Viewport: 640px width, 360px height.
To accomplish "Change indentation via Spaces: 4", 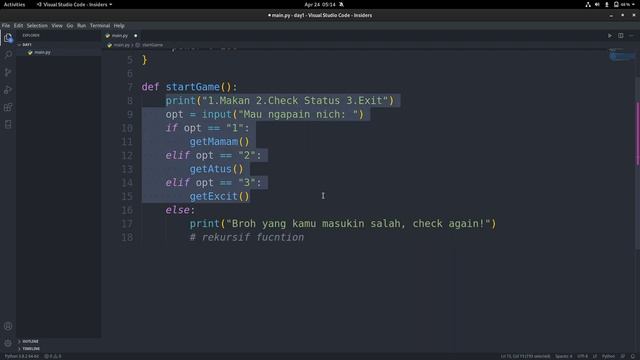I will click(563, 356).
